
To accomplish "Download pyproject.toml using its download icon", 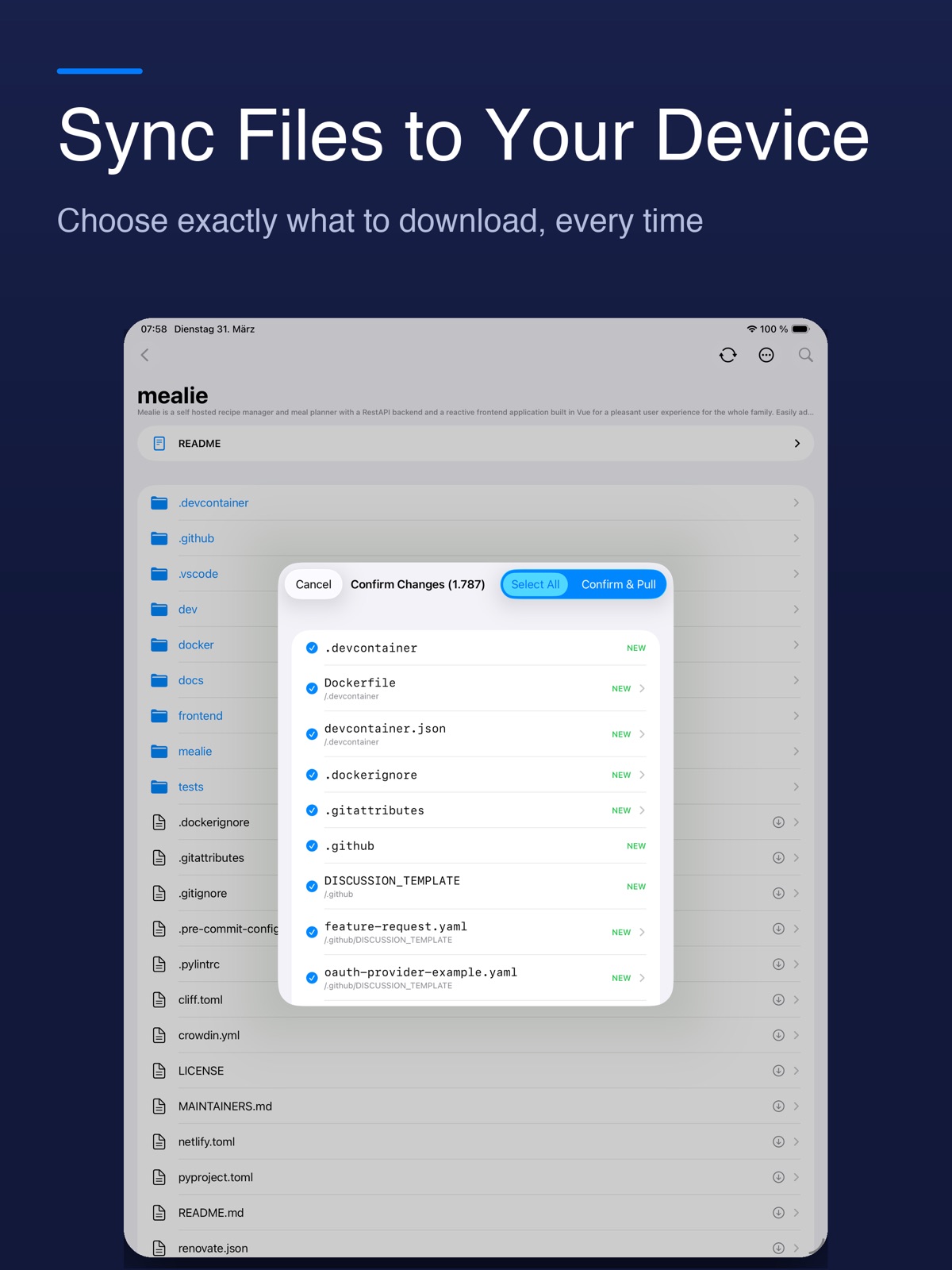I will tap(778, 1177).
